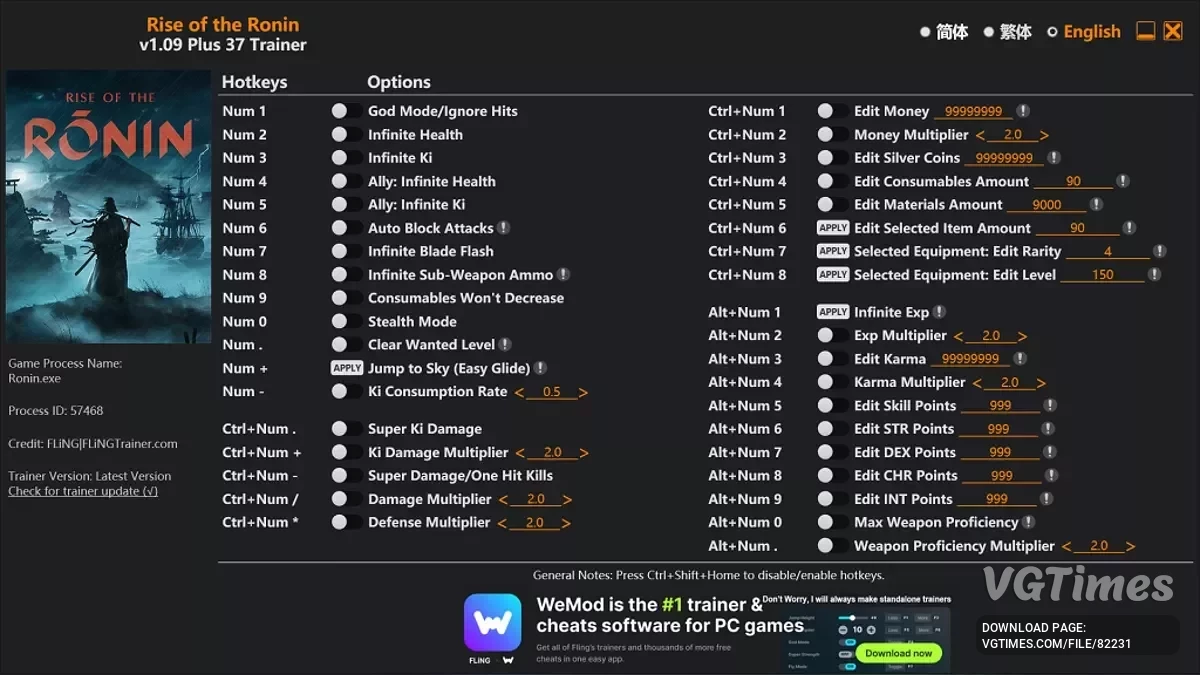Click the info icon beside Jump to Sky
The image size is (1200, 675).
click(x=540, y=368)
